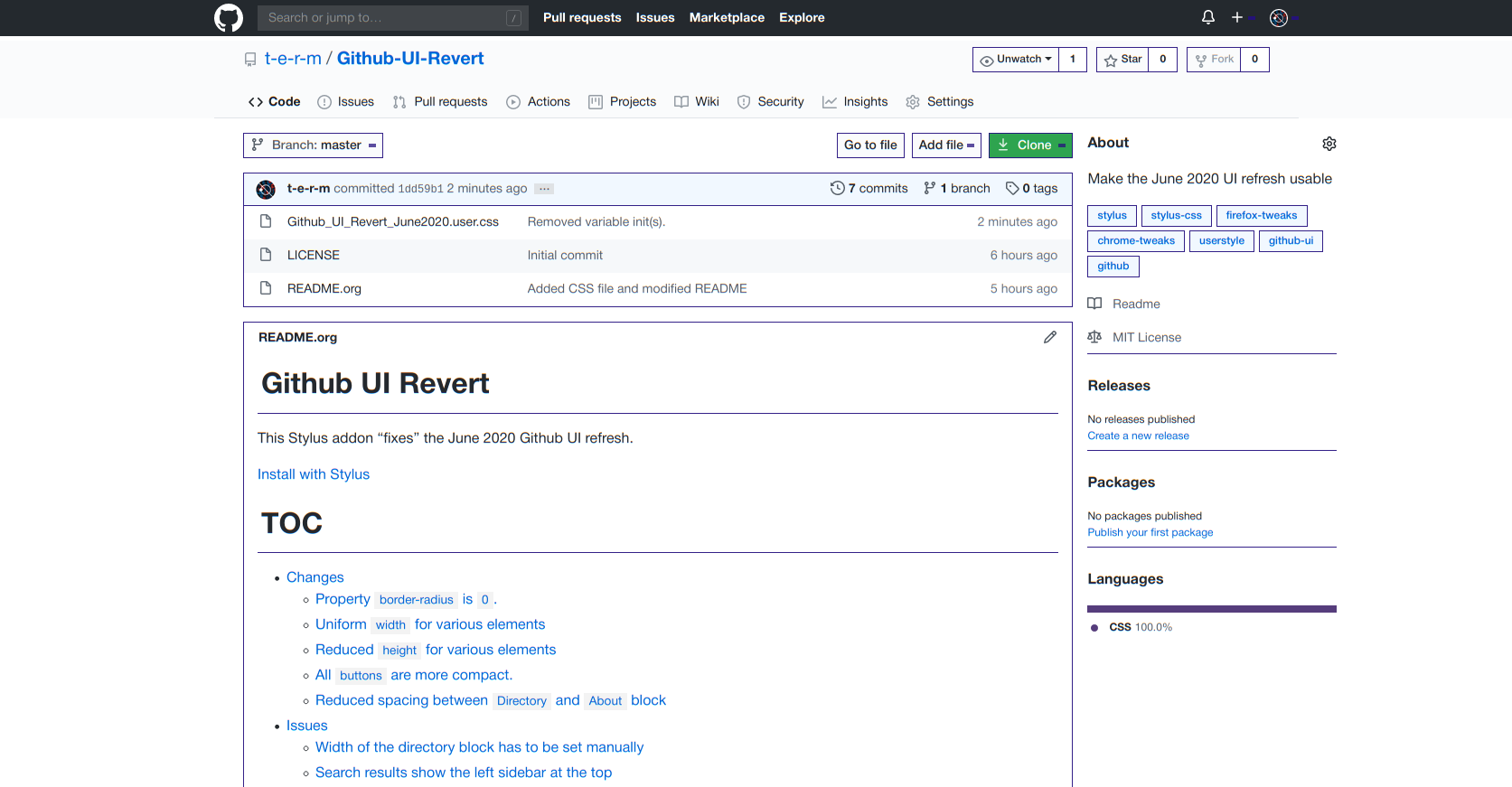Switch to the Insights tab
The image size is (1512, 787).
point(855,102)
